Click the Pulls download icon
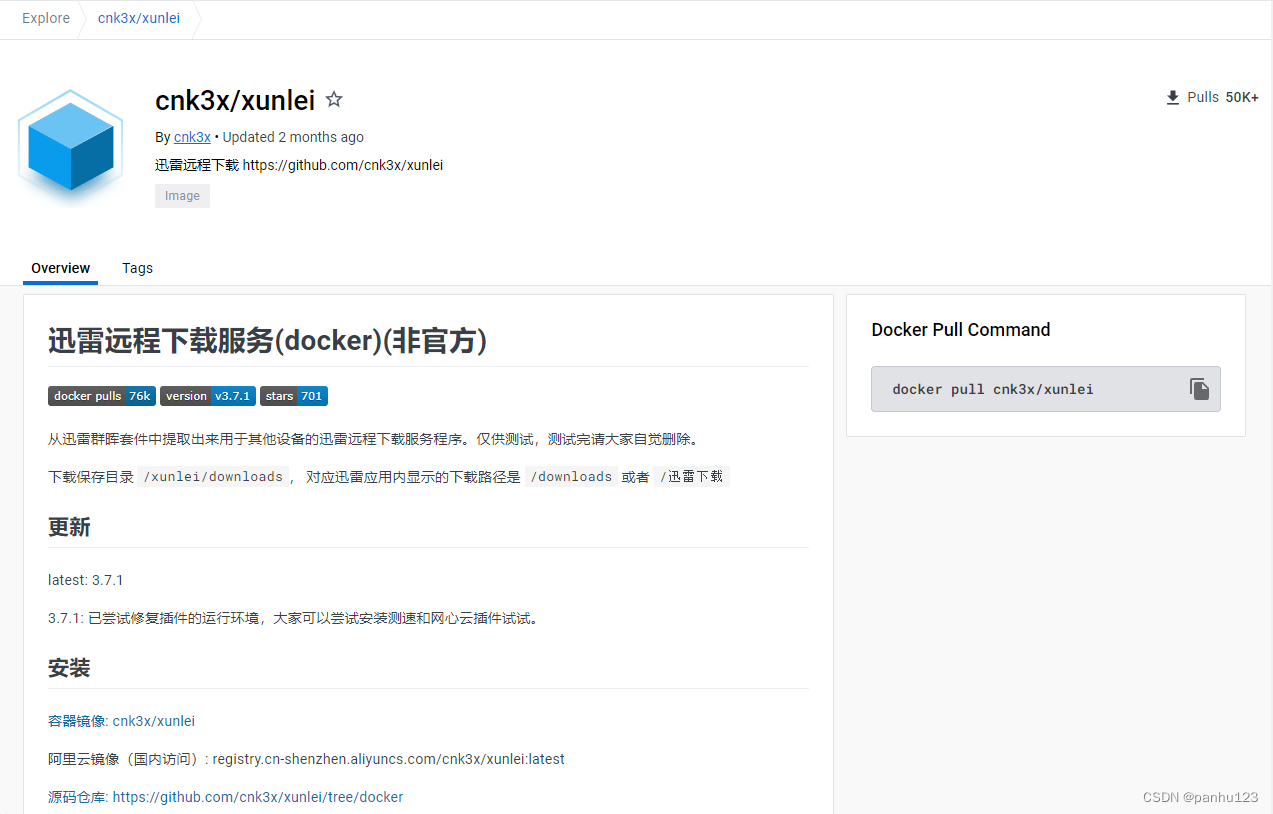The height and width of the screenshot is (814, 1273). point(1173,98)
